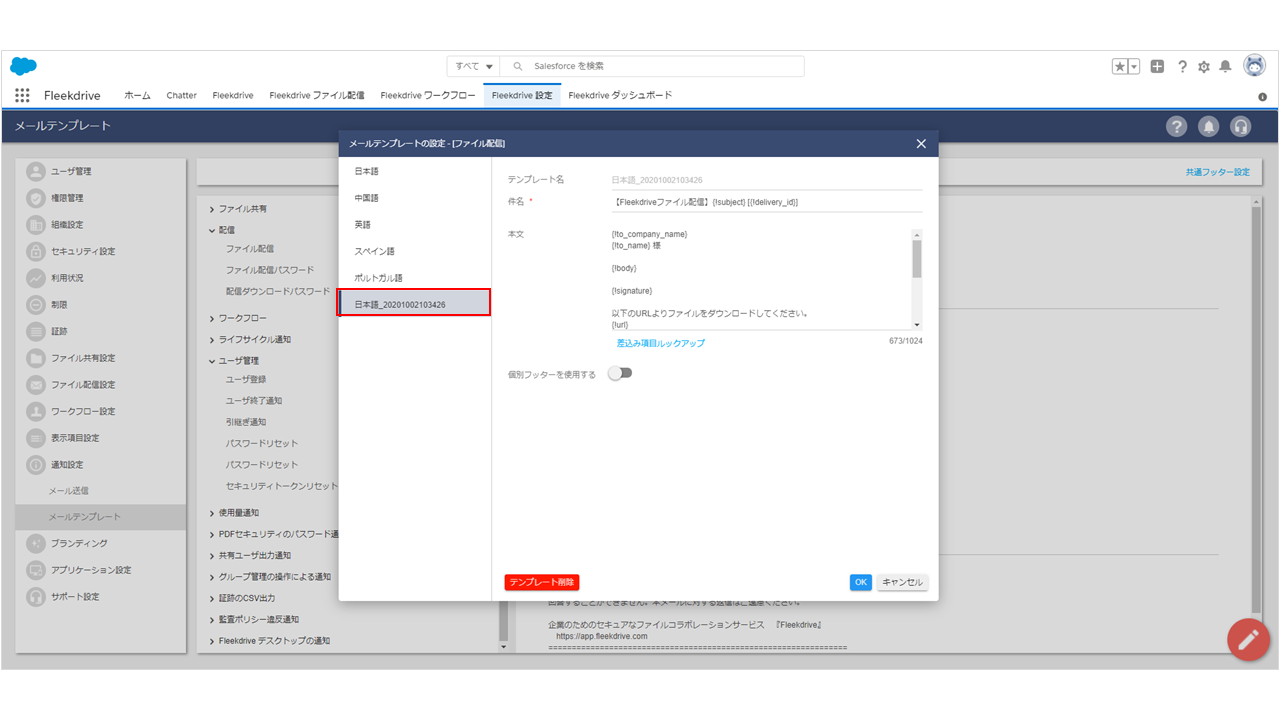Click the 件名 subject input field
Image resolution: width=1280 pixels, height=720 pixels.
click(x=766, y=202)
